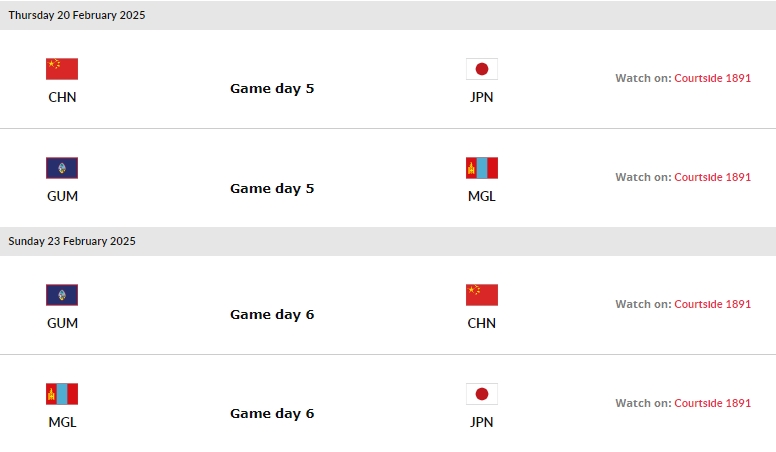This screenshot has height=452, width=776.
Task: Click MGL team code in last game
Action: (62, 422)
